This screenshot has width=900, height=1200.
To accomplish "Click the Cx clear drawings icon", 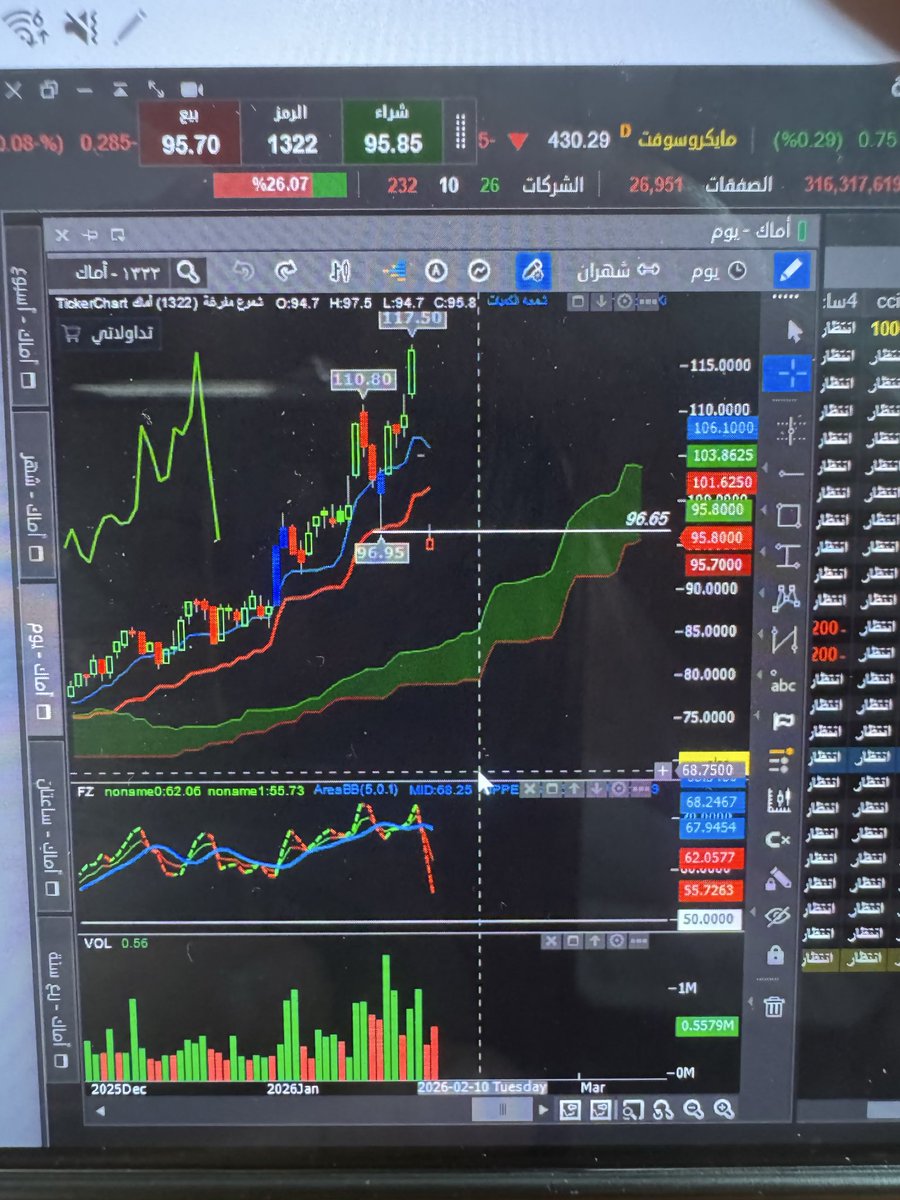I will pyautogui.click(x=778, y=840).
